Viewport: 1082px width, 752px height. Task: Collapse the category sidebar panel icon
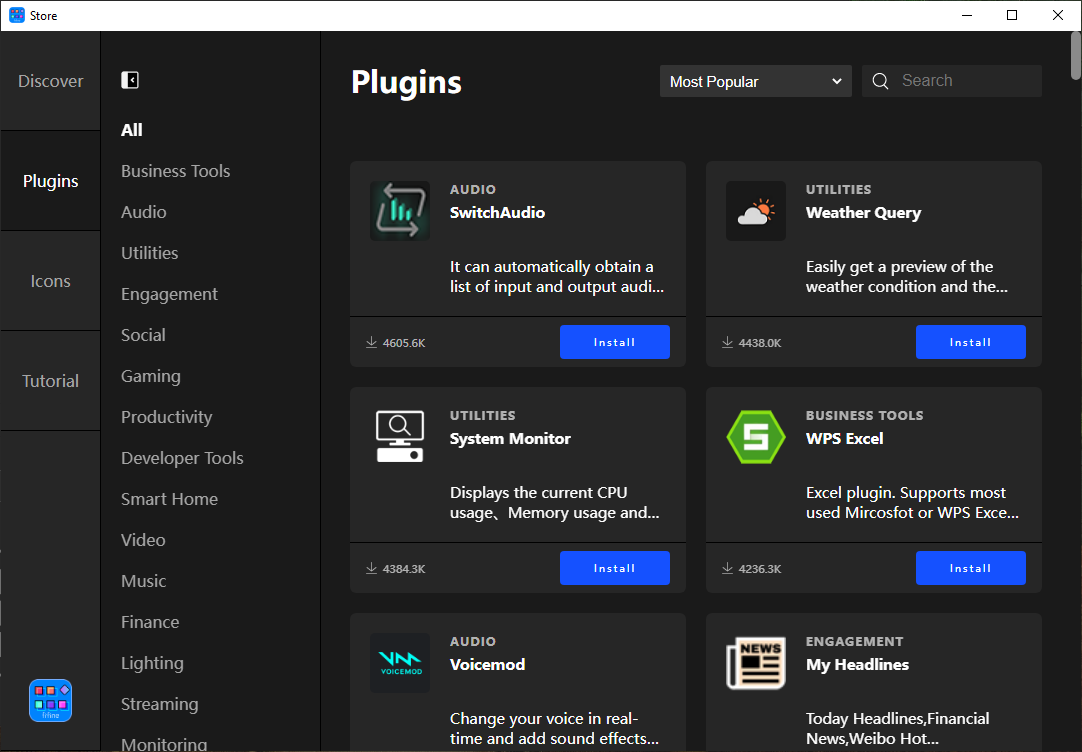[130, 80]
